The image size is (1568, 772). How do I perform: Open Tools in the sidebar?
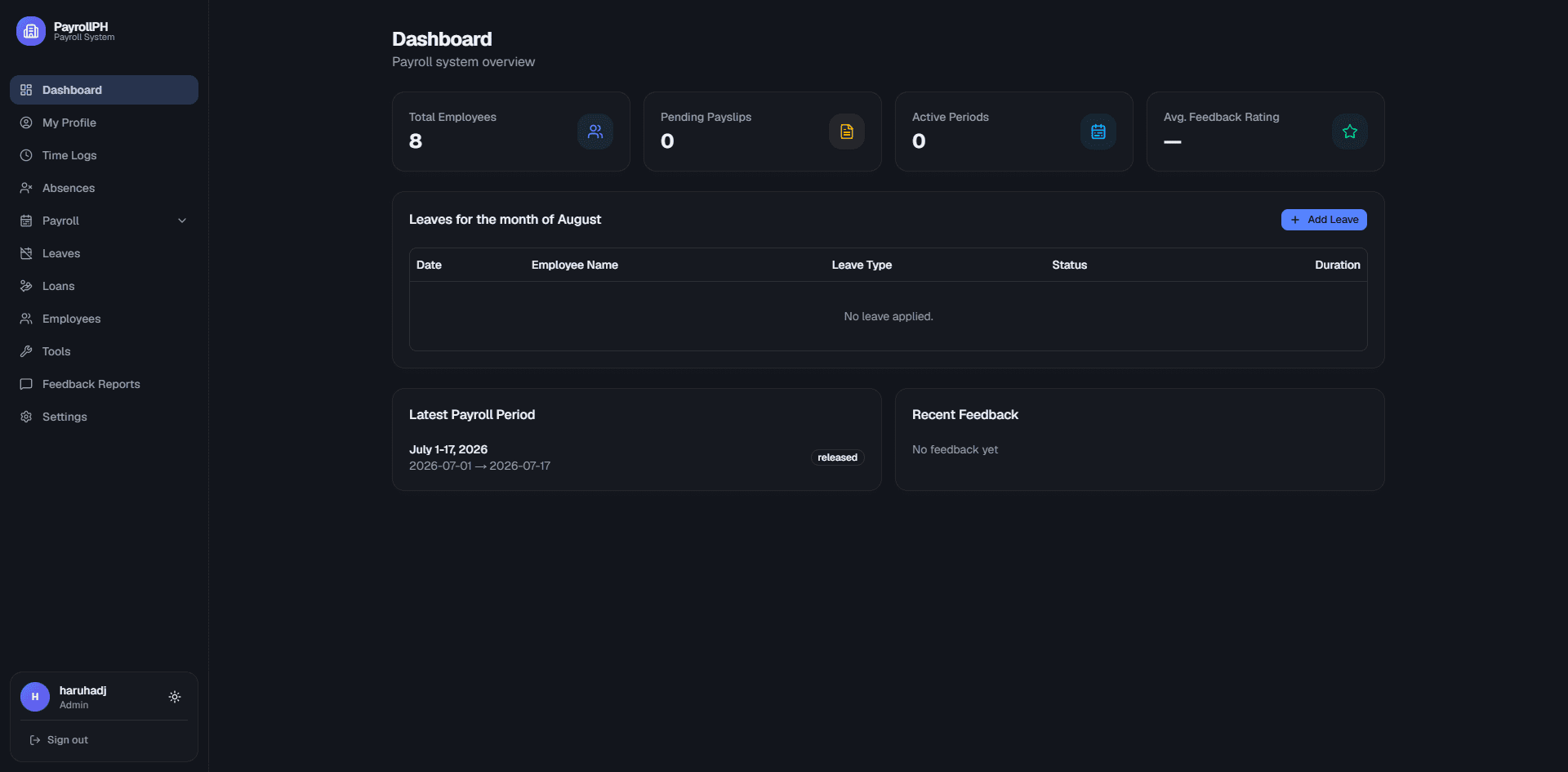tap(104, 351)
